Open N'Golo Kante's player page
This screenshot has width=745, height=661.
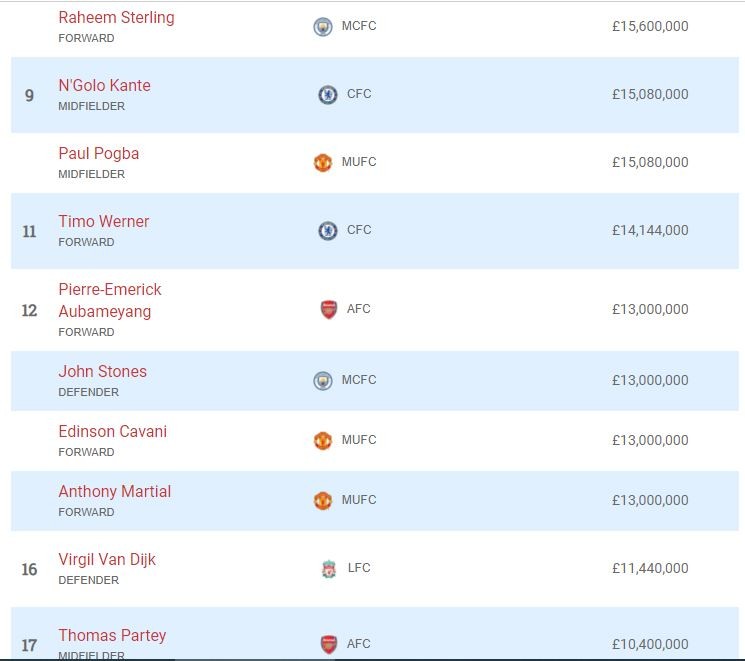pyautogui.click(x=104, y=86)
